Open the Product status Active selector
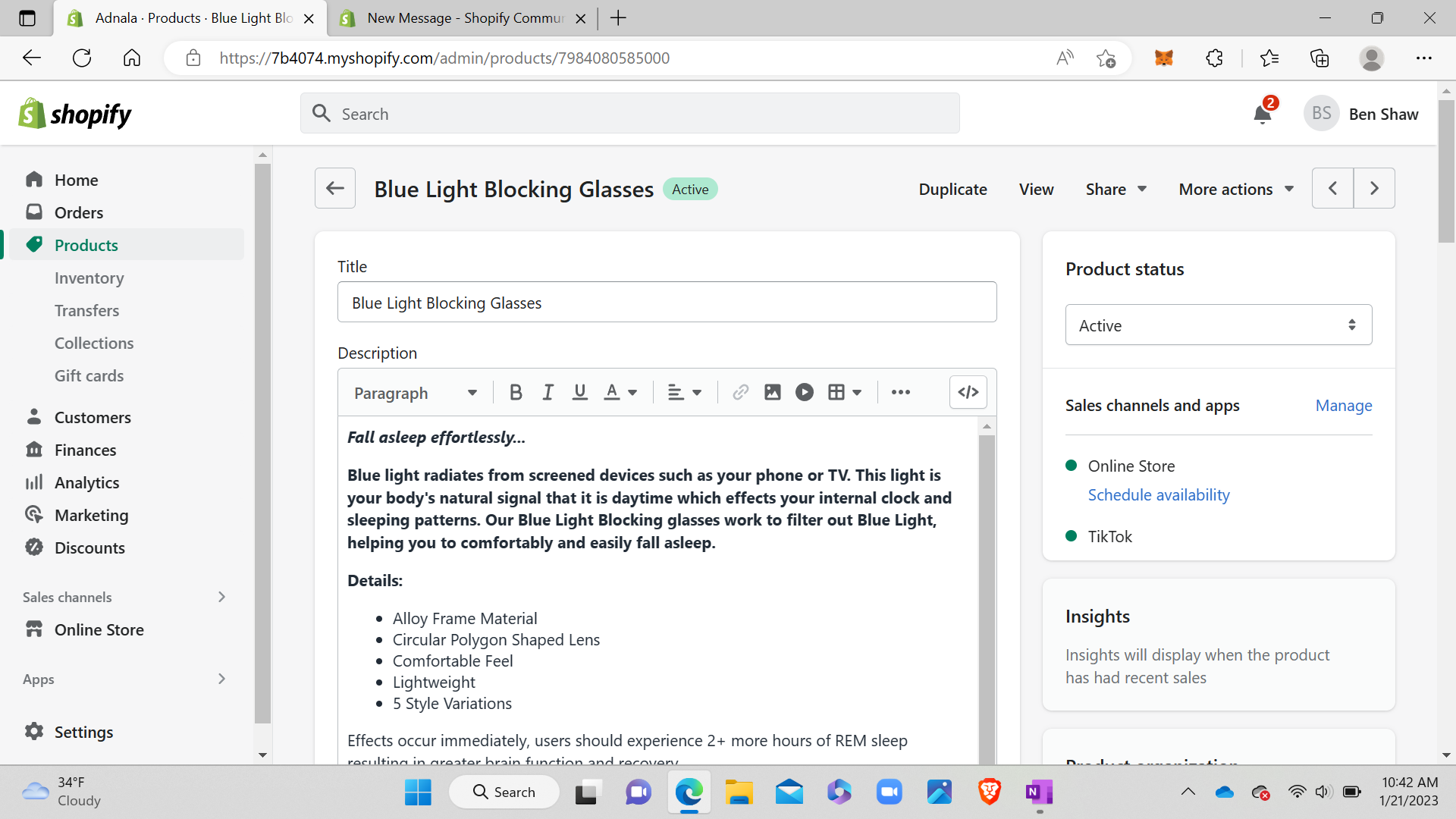The width and height of the screenshot is (1456, 819). click(x=1218, y=325)
